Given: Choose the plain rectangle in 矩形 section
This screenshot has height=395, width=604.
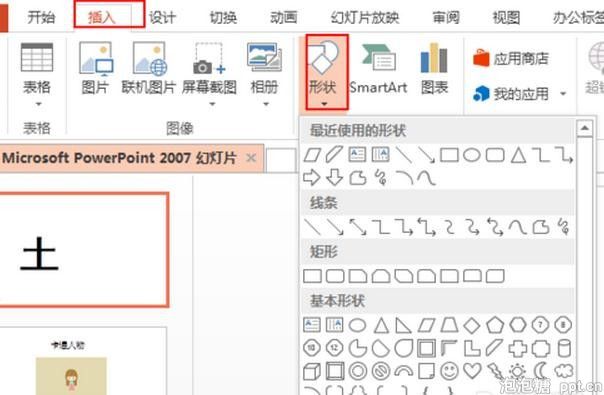Looking at the screenshot, I should click(312, 276).
